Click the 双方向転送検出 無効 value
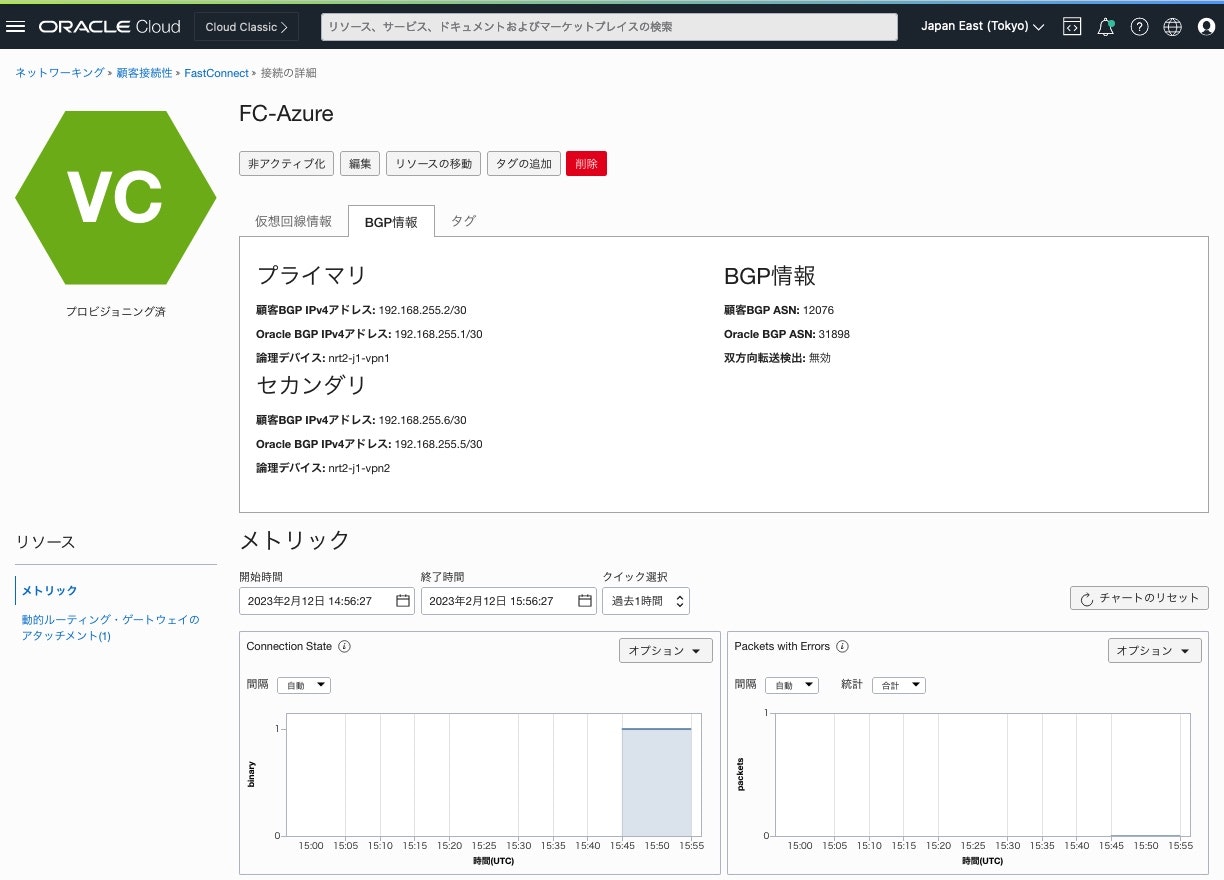Screen dimensions: 1224x880 820,358
